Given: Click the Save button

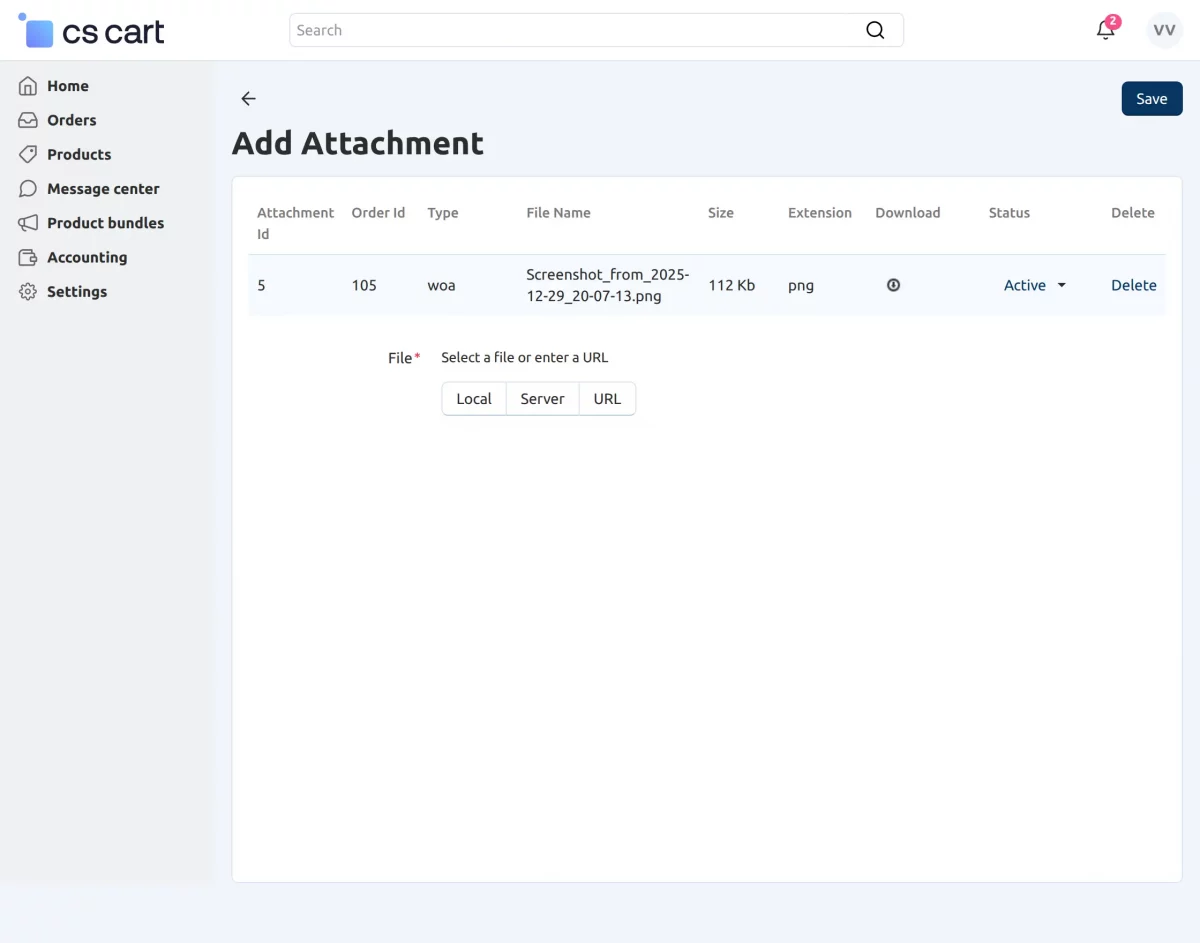Looking at the screenshot, I should click(1151, 98).
